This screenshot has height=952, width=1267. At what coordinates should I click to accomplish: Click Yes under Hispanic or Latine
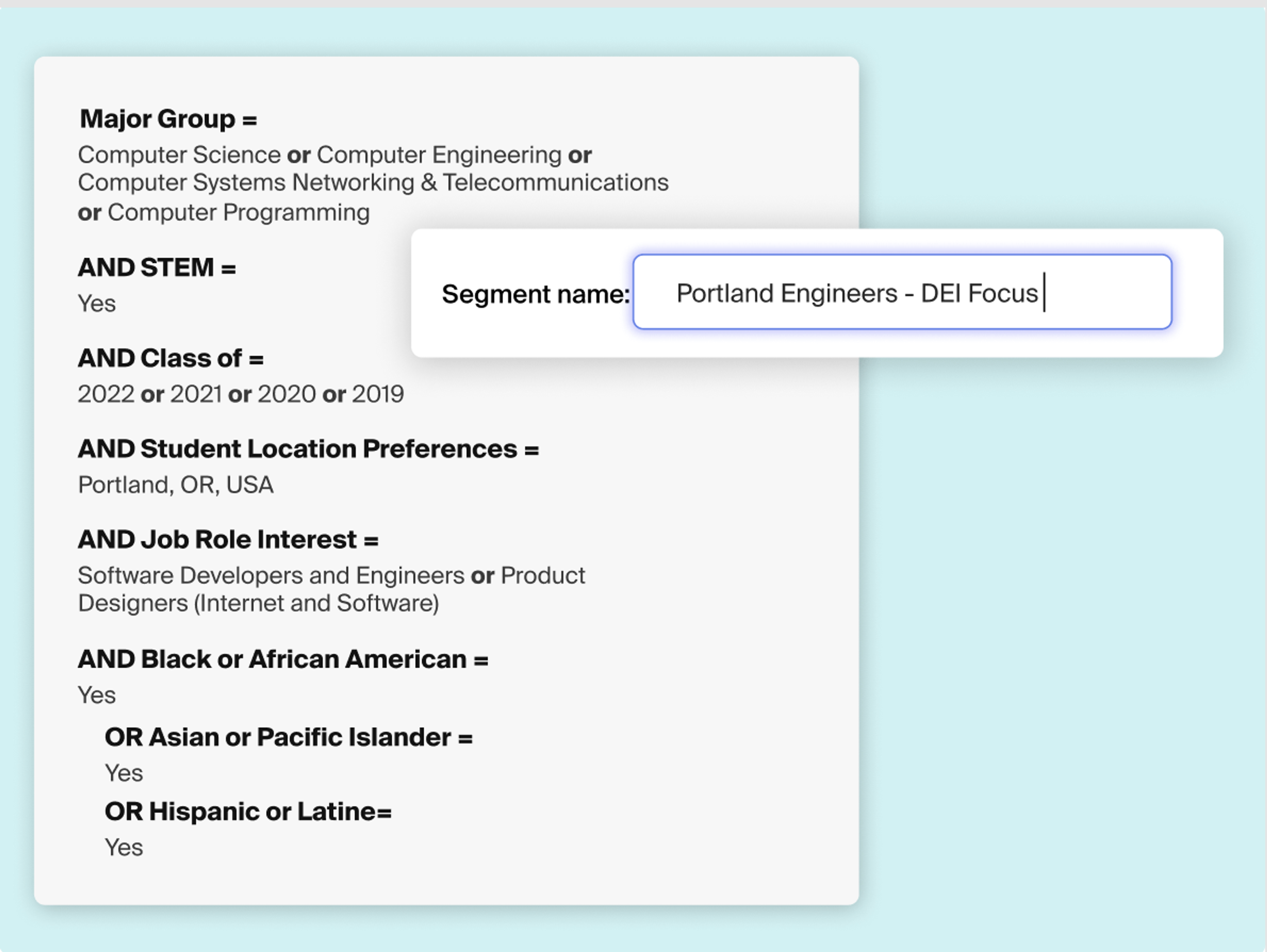[x=124, y=848]
